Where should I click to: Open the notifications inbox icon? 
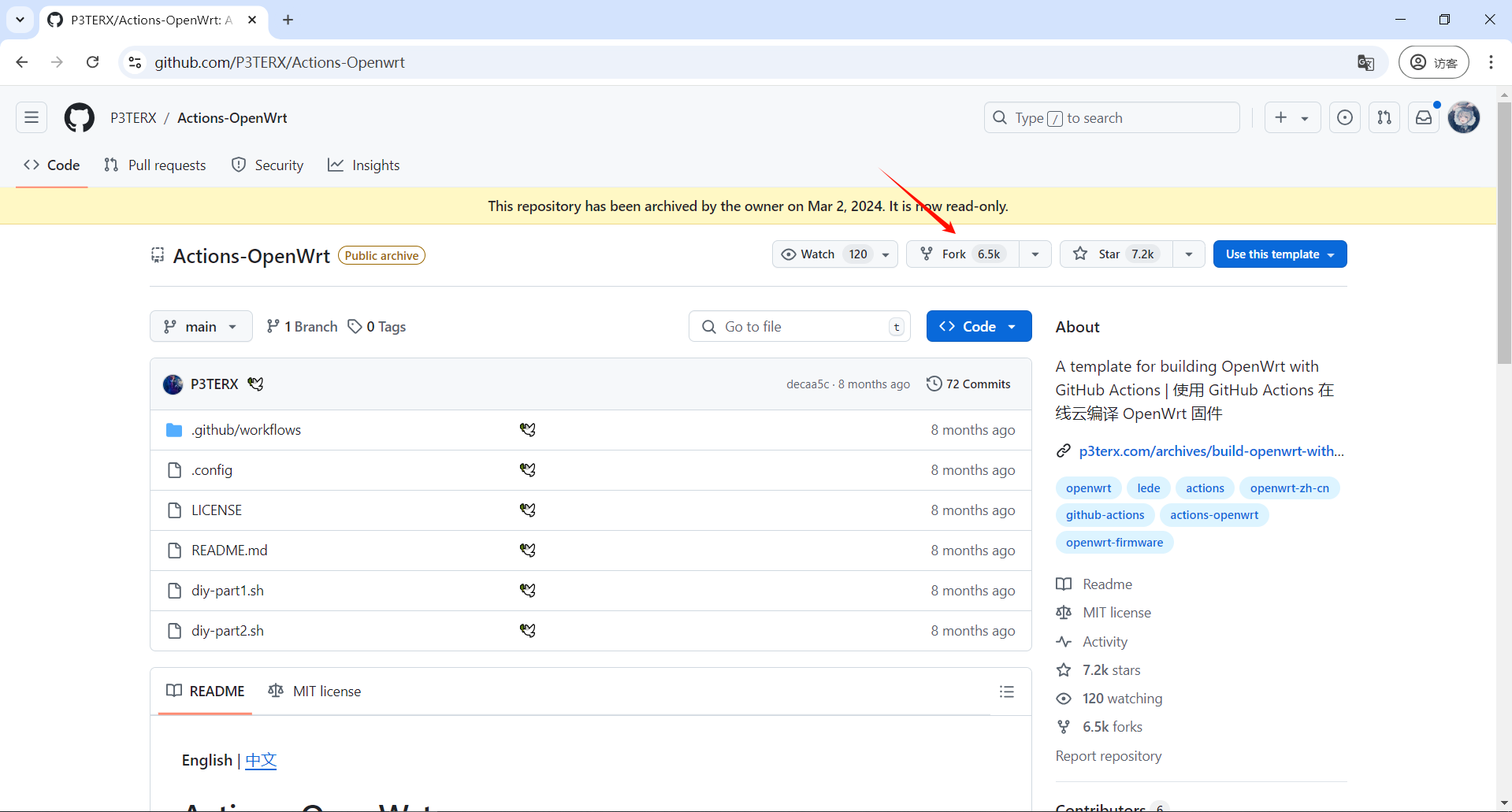(1424, 118)
